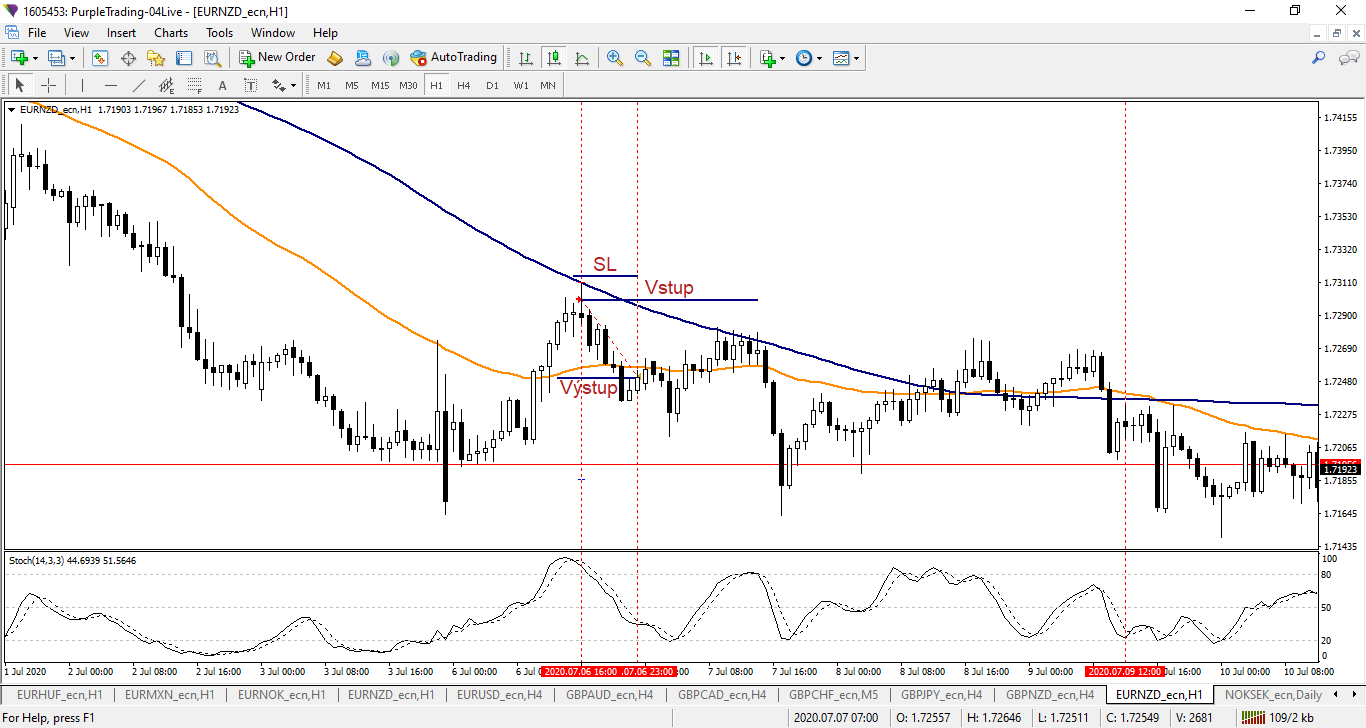This screenshot has width=1366, height=728.
Task: Click the New Order button
Action: [277, 58]
